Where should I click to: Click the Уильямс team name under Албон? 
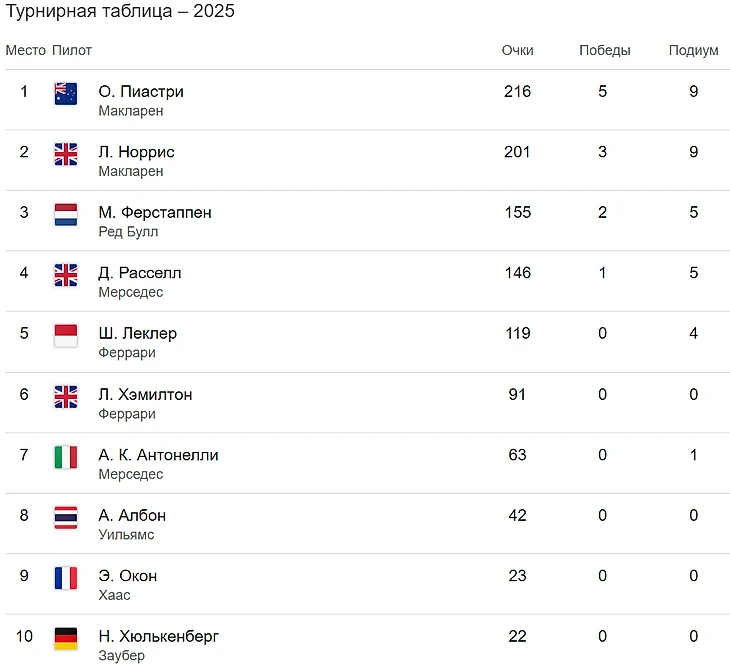[x=126, y=535]
